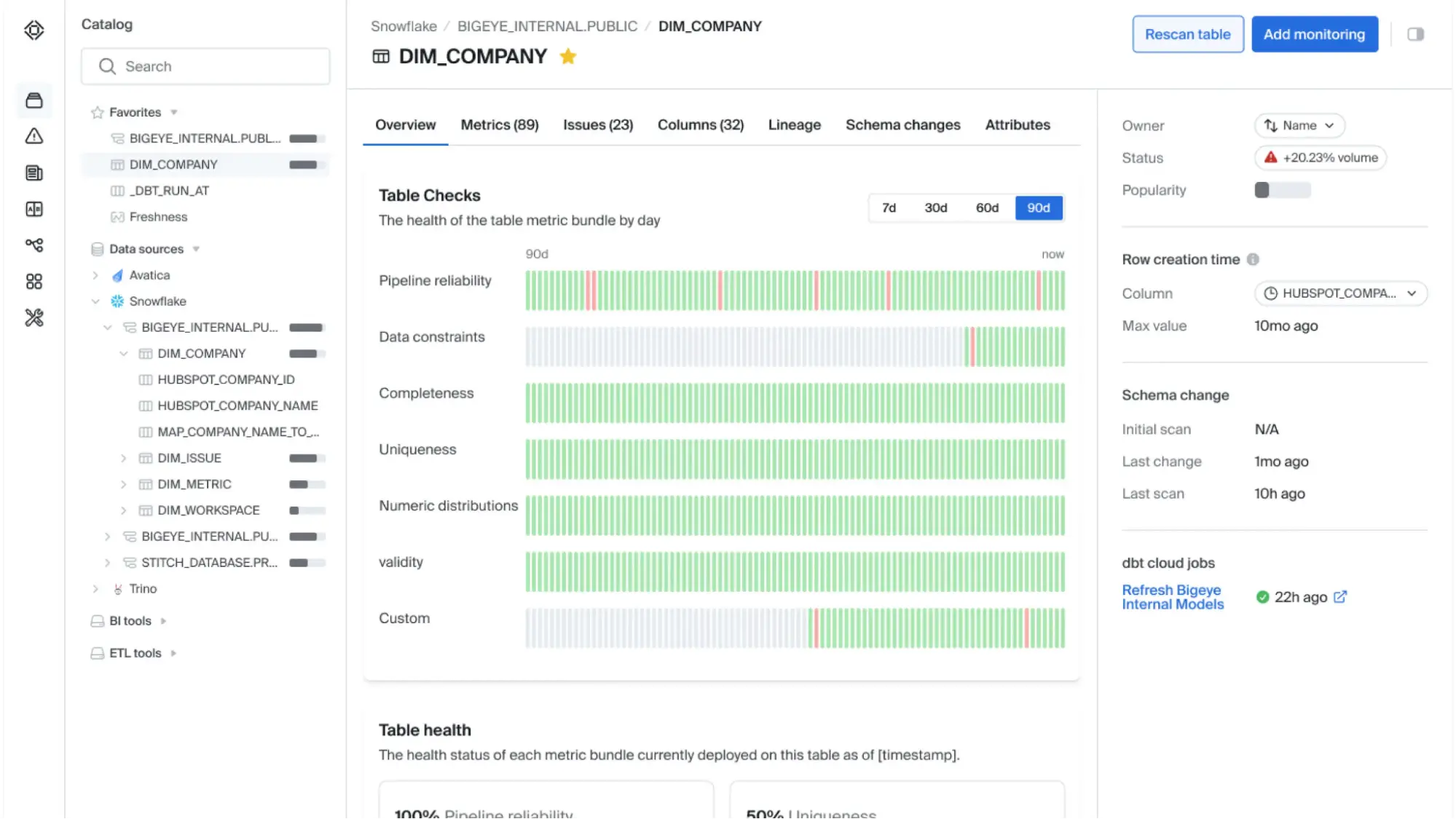The width and height of the screenshot is (1456, 819).
Task: Open the Schema changes tab
Action: coord(902,124)
